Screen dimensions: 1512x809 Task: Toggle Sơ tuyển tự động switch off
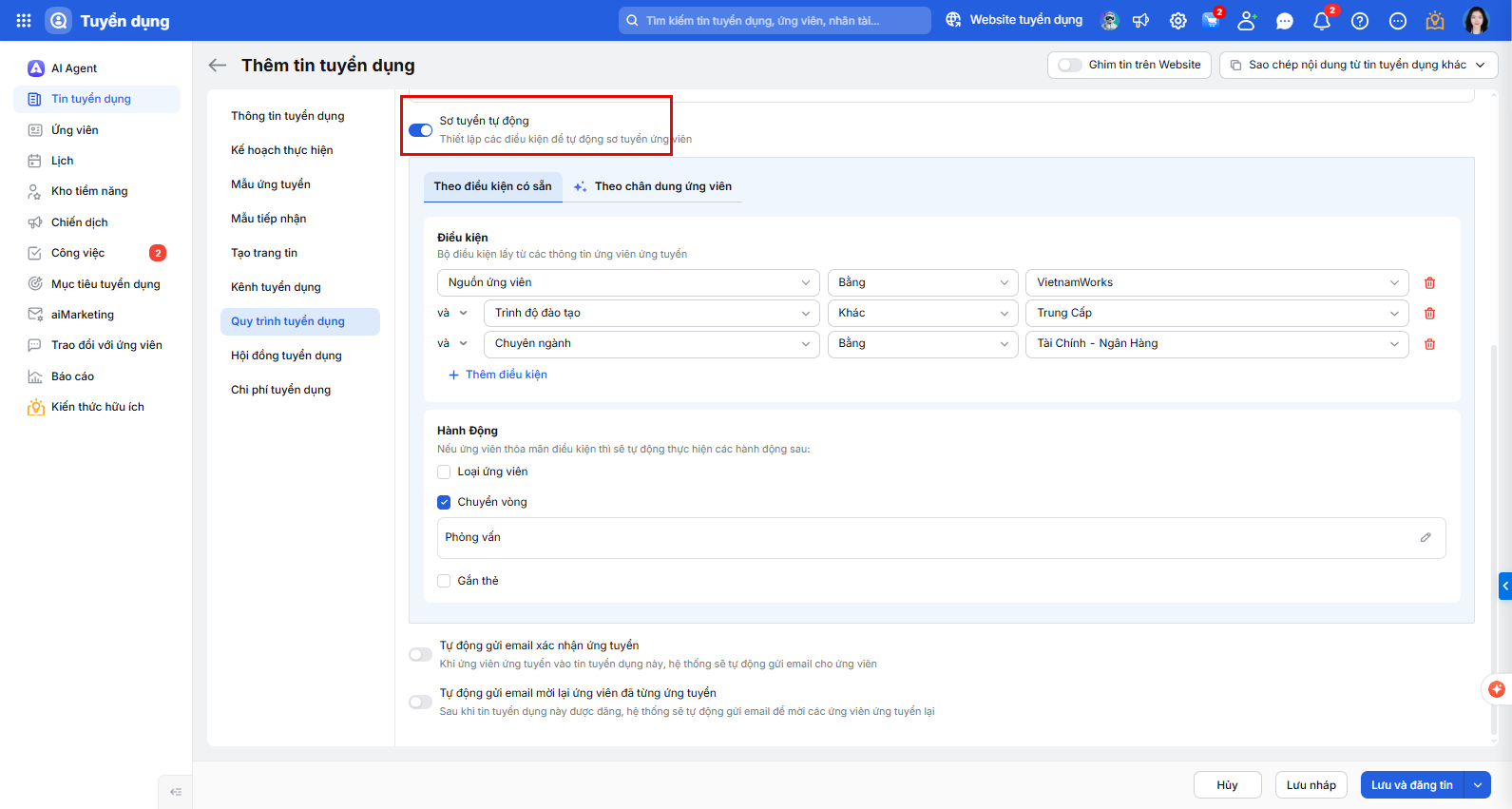pyautogui.click(x=420, y=130)
